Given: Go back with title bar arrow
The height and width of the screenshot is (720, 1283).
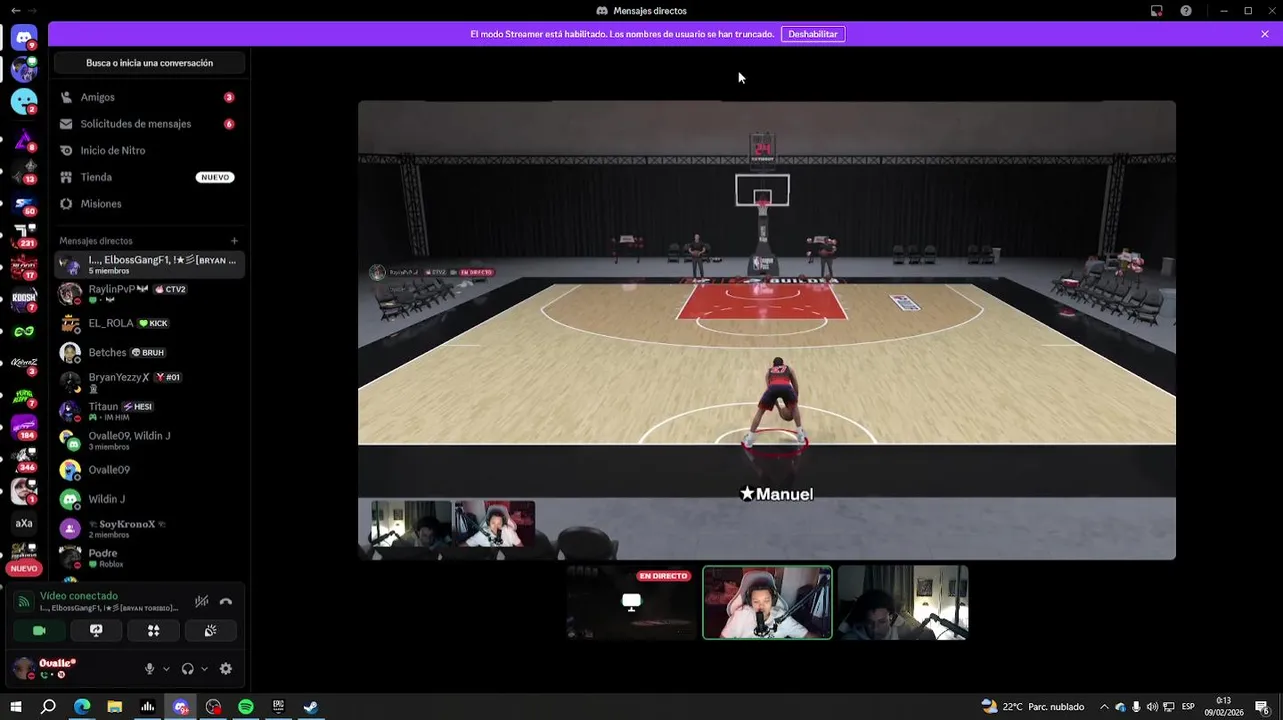Looking at the screenshot, I should click(15, 11).
